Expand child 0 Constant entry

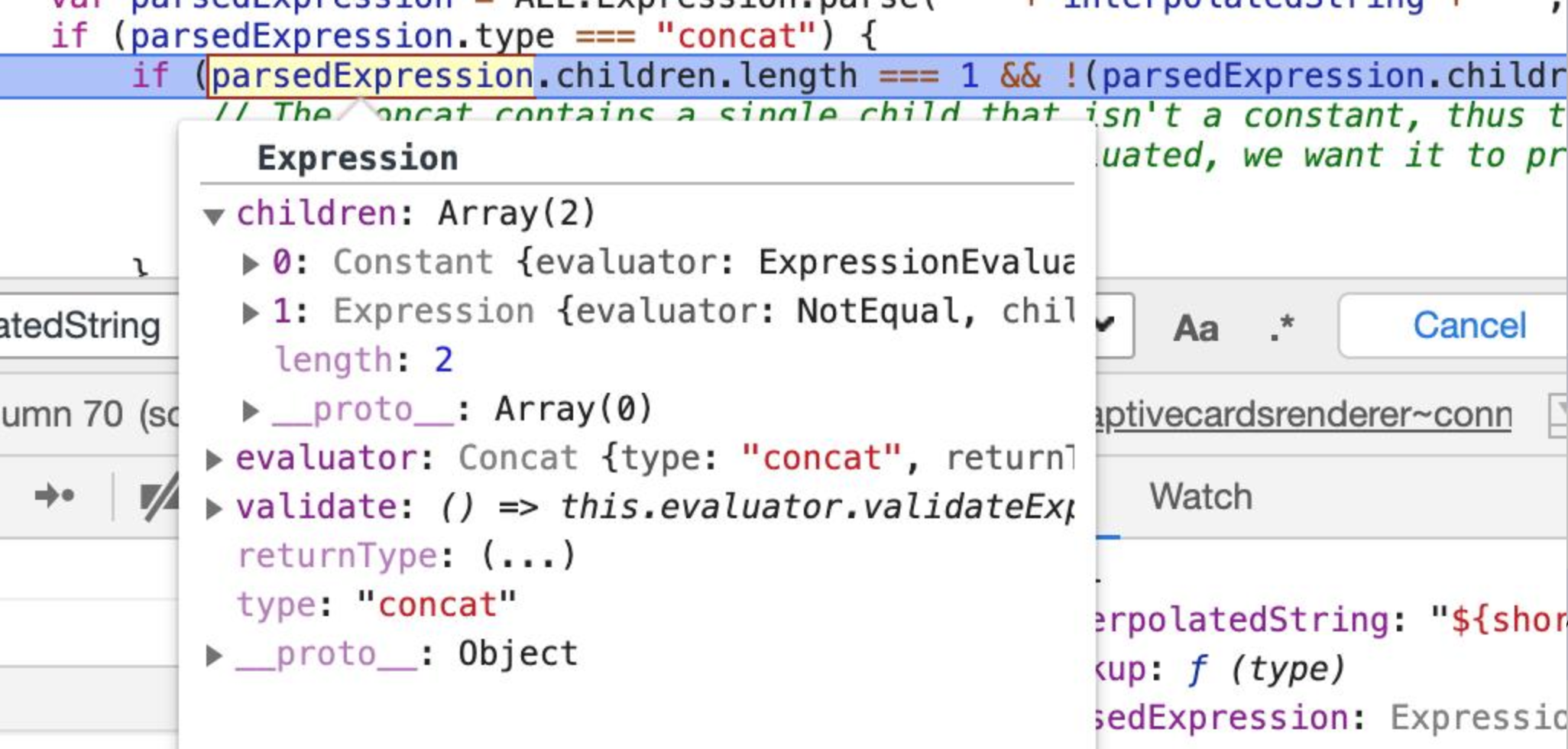click(250, 264)
